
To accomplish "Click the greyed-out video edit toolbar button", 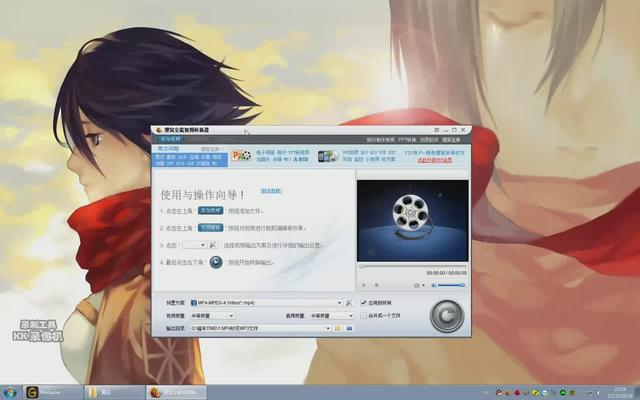I will pyautogui.click(x=197, y=140).
